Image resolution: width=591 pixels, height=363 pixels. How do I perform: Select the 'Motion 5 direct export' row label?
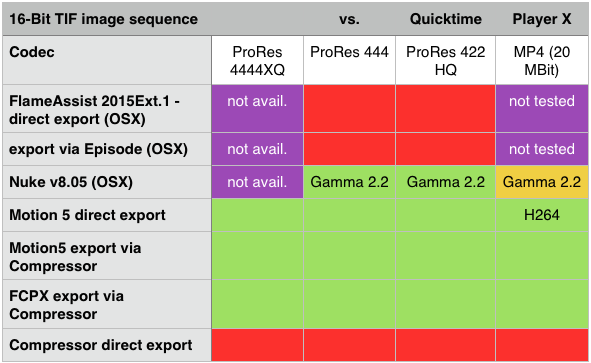click(x=107, y=215)
